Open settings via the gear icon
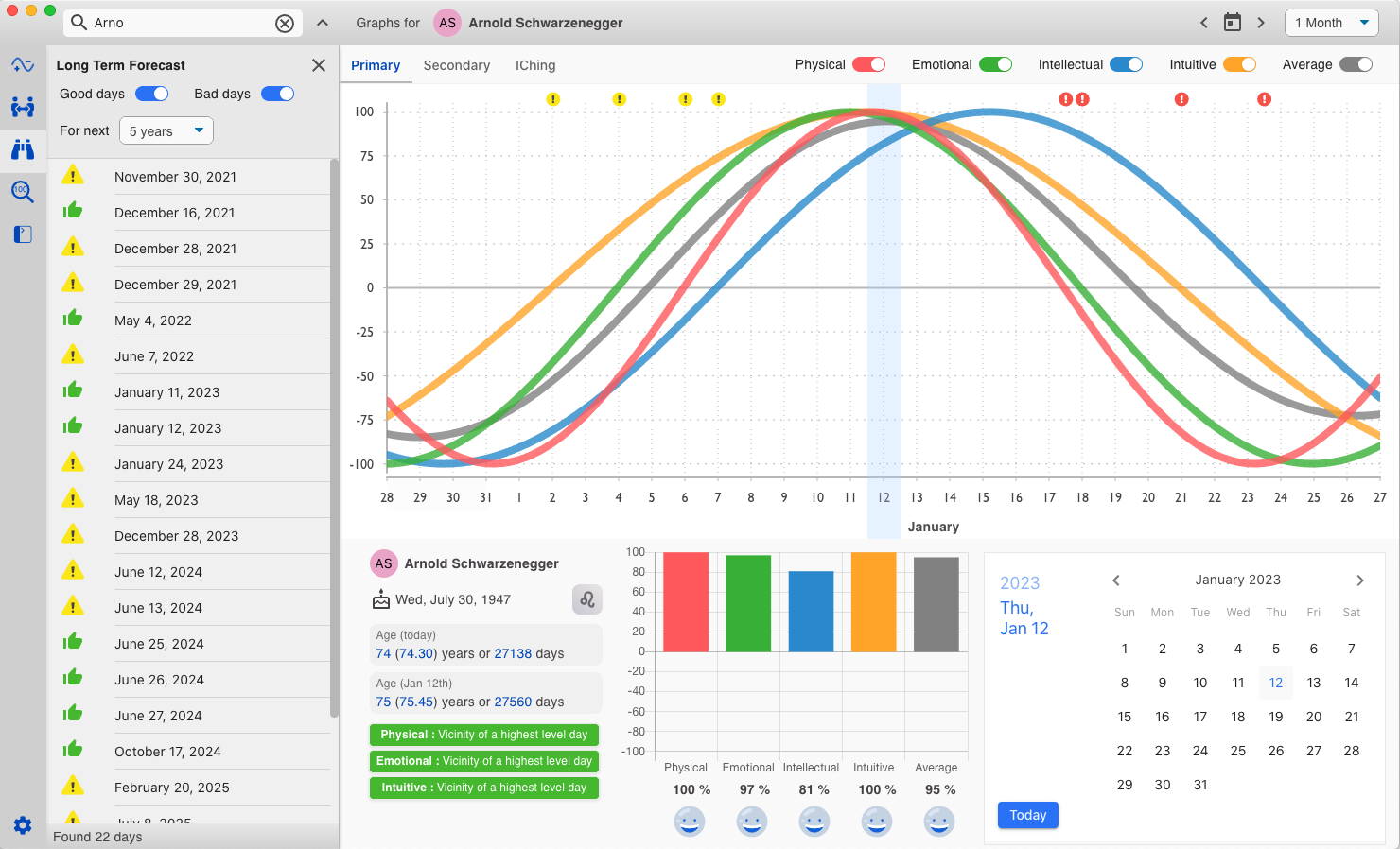The width and height of the screenshot is (1400, 849). click(23, 825)
